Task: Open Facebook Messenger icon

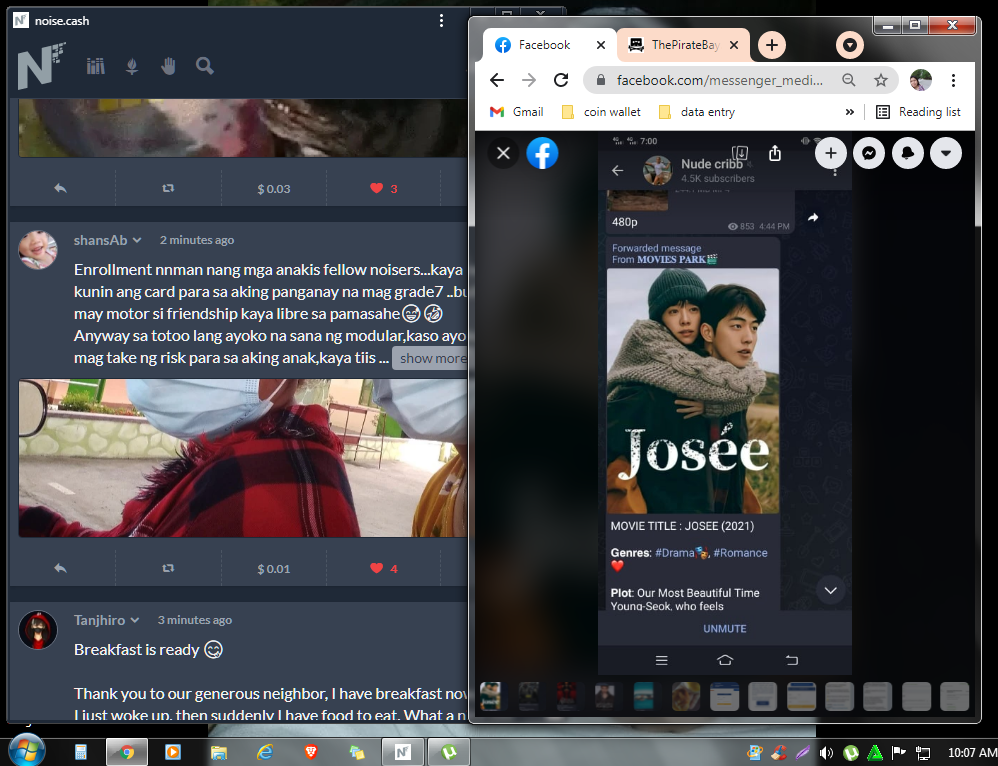Action: tap(869, 153)
